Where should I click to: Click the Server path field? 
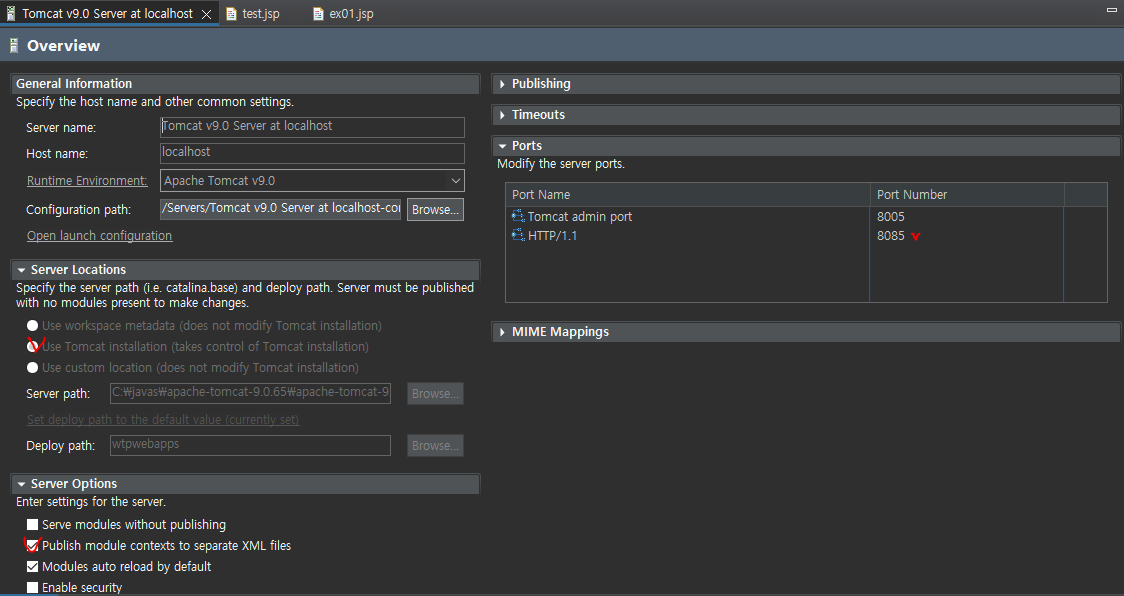click(x=250, y=393)
